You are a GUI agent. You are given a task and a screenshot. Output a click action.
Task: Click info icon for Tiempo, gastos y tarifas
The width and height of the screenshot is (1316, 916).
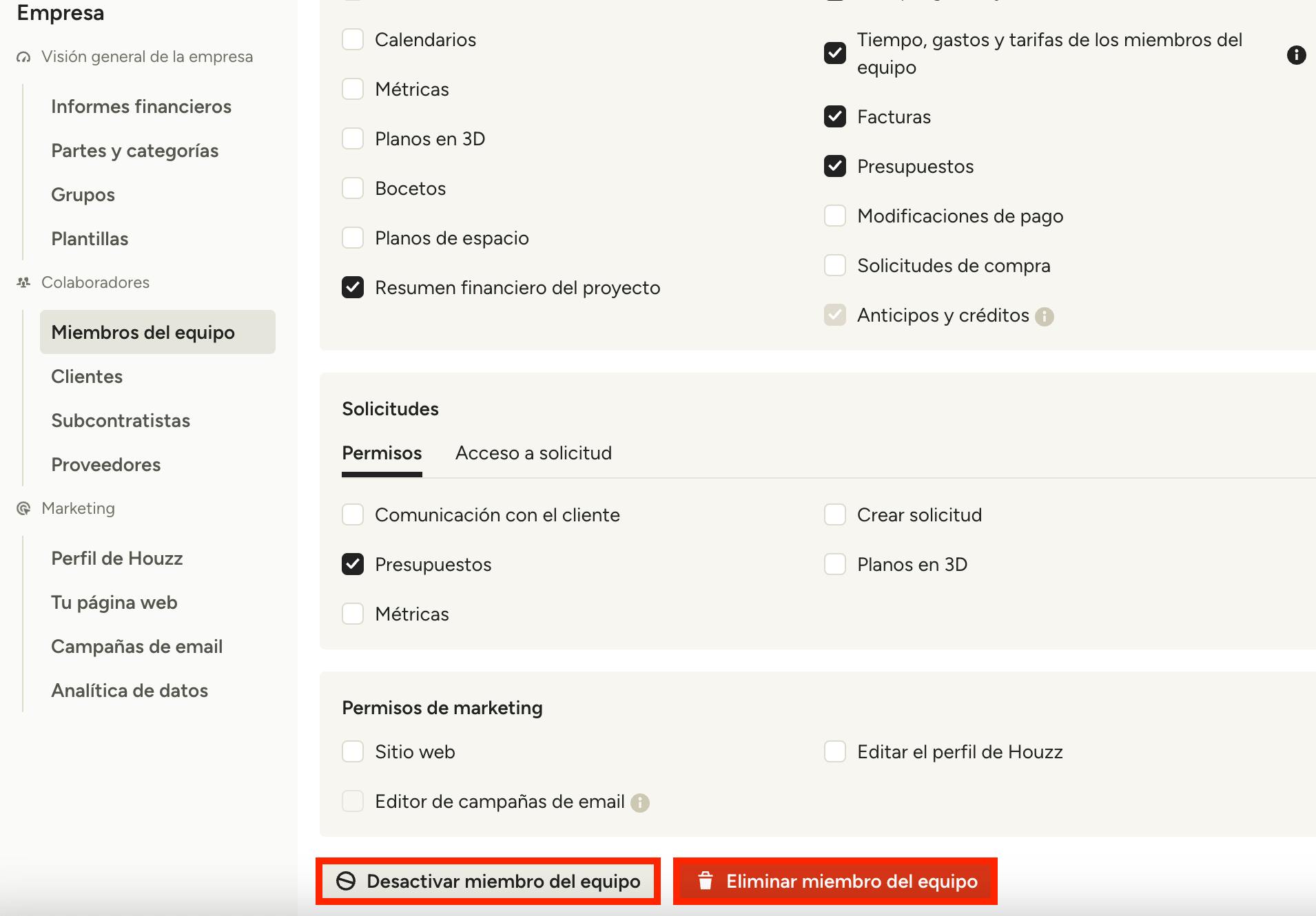coord(1296,54)
